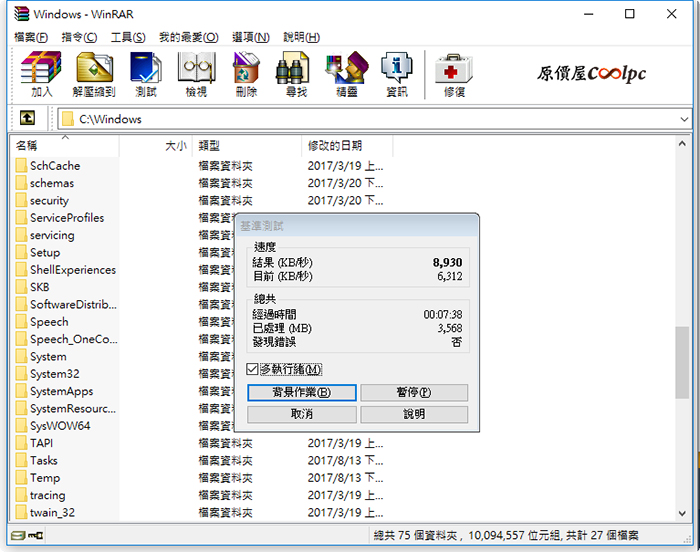Sort by Modified date (修改的日期) header
The height and width of the screenshot is (552, 700).
coord(347,146)
